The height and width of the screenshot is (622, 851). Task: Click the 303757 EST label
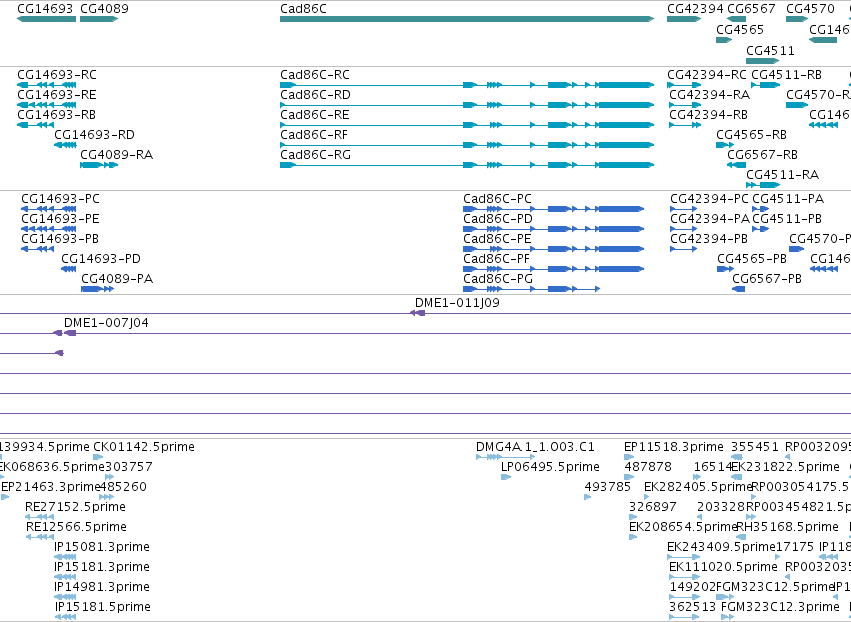click(129, 467)
